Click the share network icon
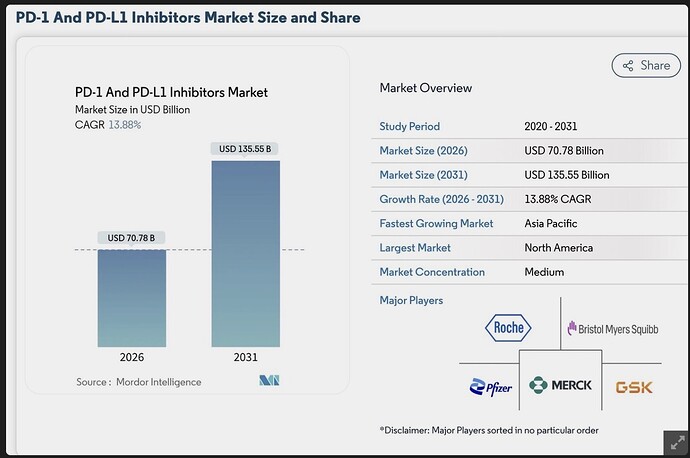Screen dimensions: 690x458 point(628,66)
